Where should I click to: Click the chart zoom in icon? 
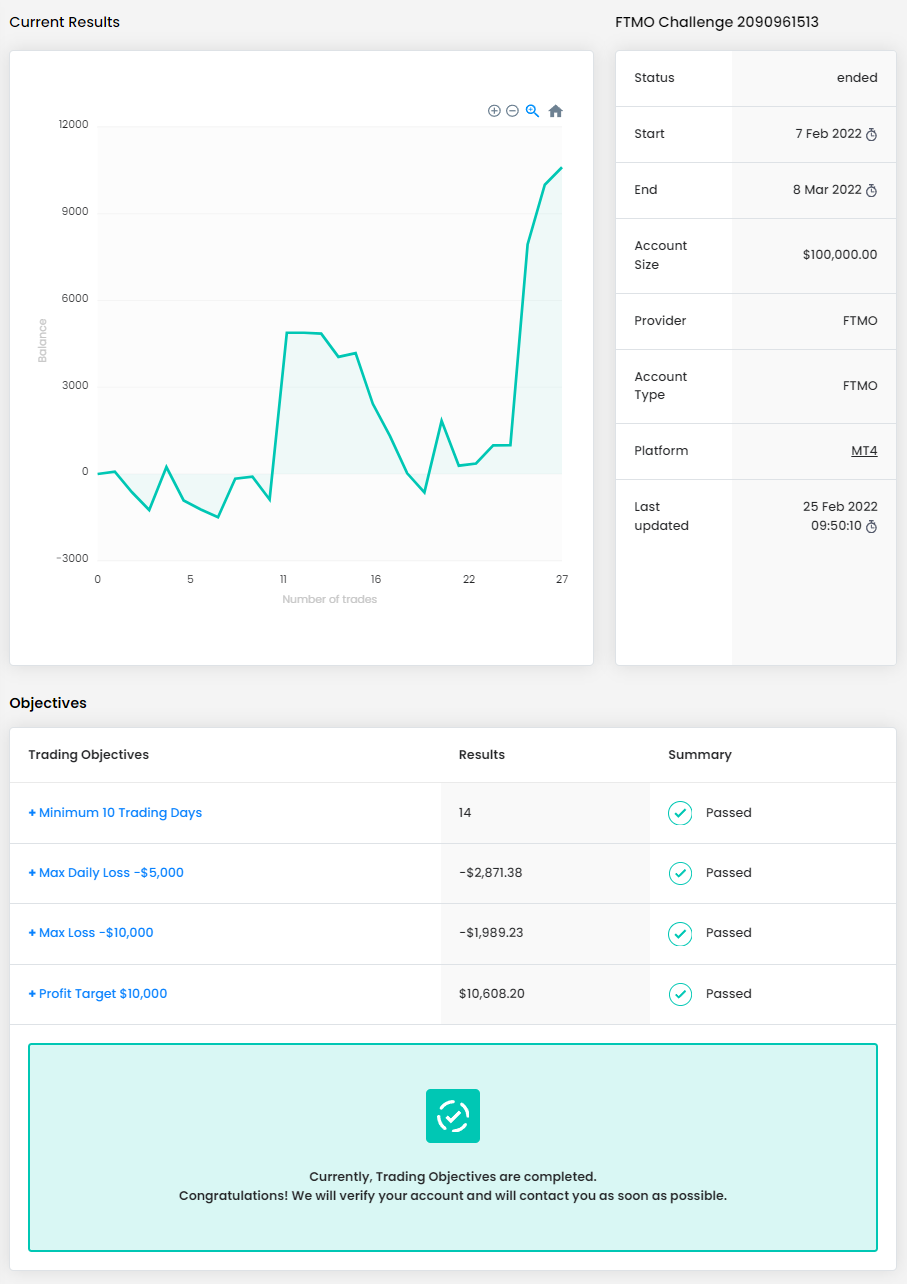coord(494,111)
